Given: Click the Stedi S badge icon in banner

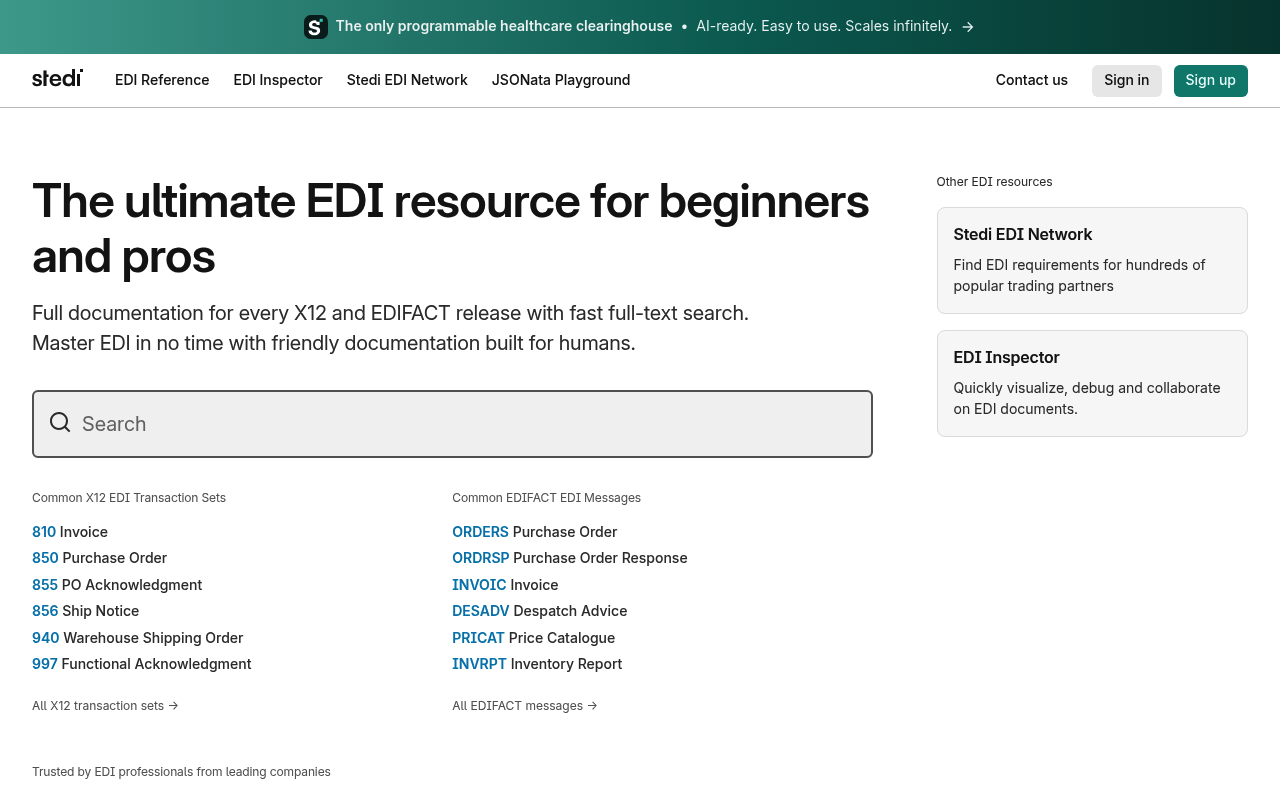Looking at the screenshot, I should pos(316,27).
